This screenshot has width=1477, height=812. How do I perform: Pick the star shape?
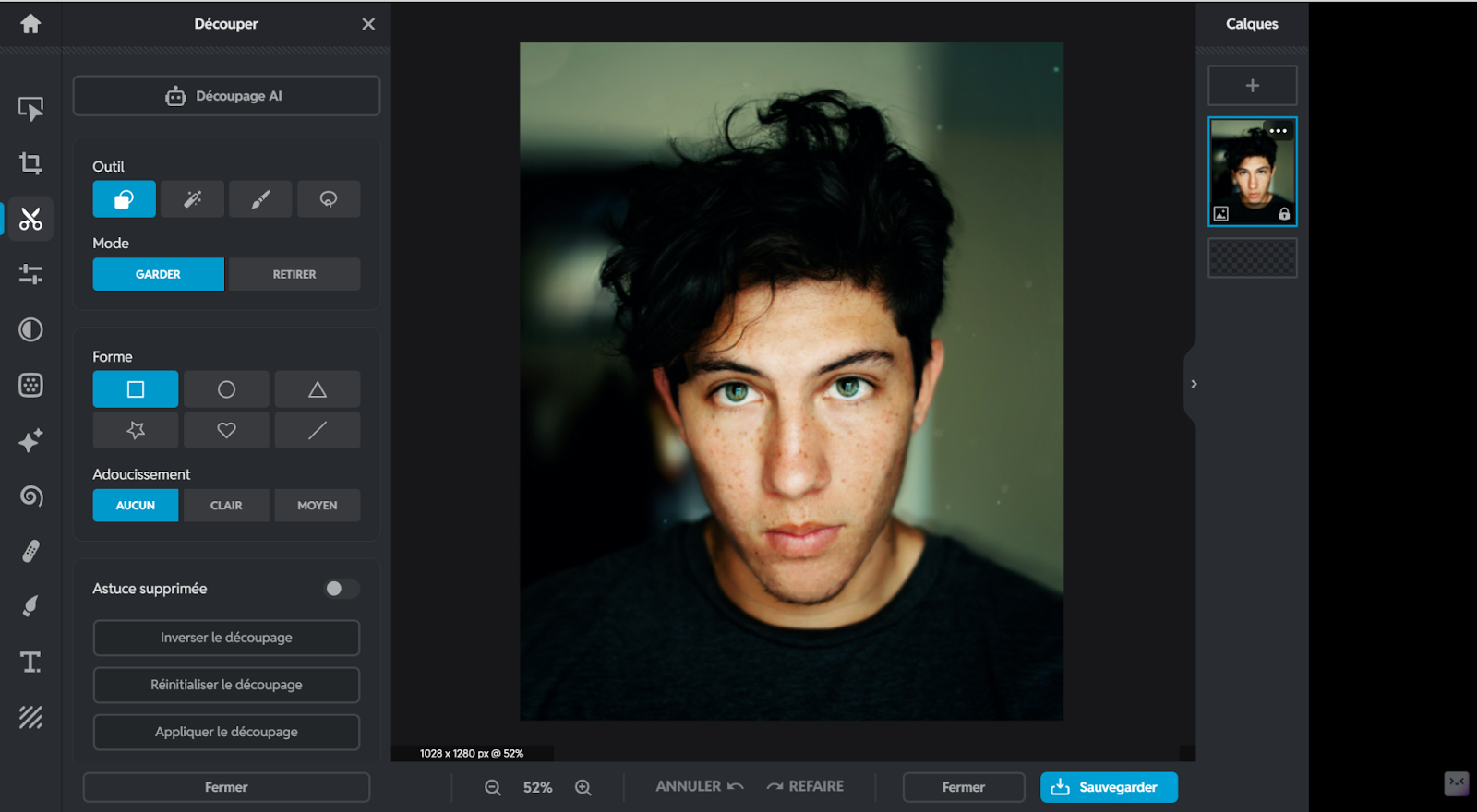click(136, 430)
